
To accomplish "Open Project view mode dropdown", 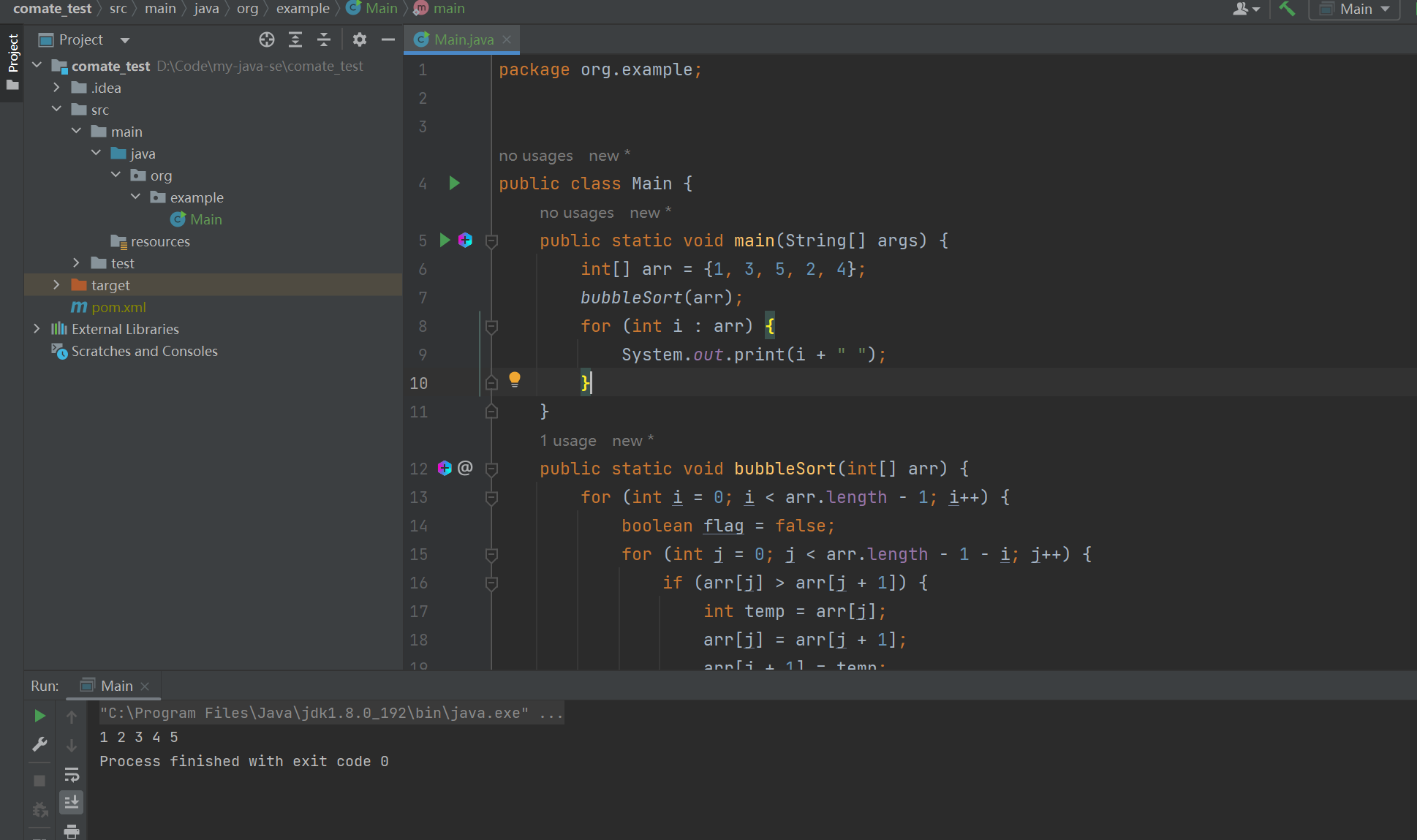I will point(125,40).
